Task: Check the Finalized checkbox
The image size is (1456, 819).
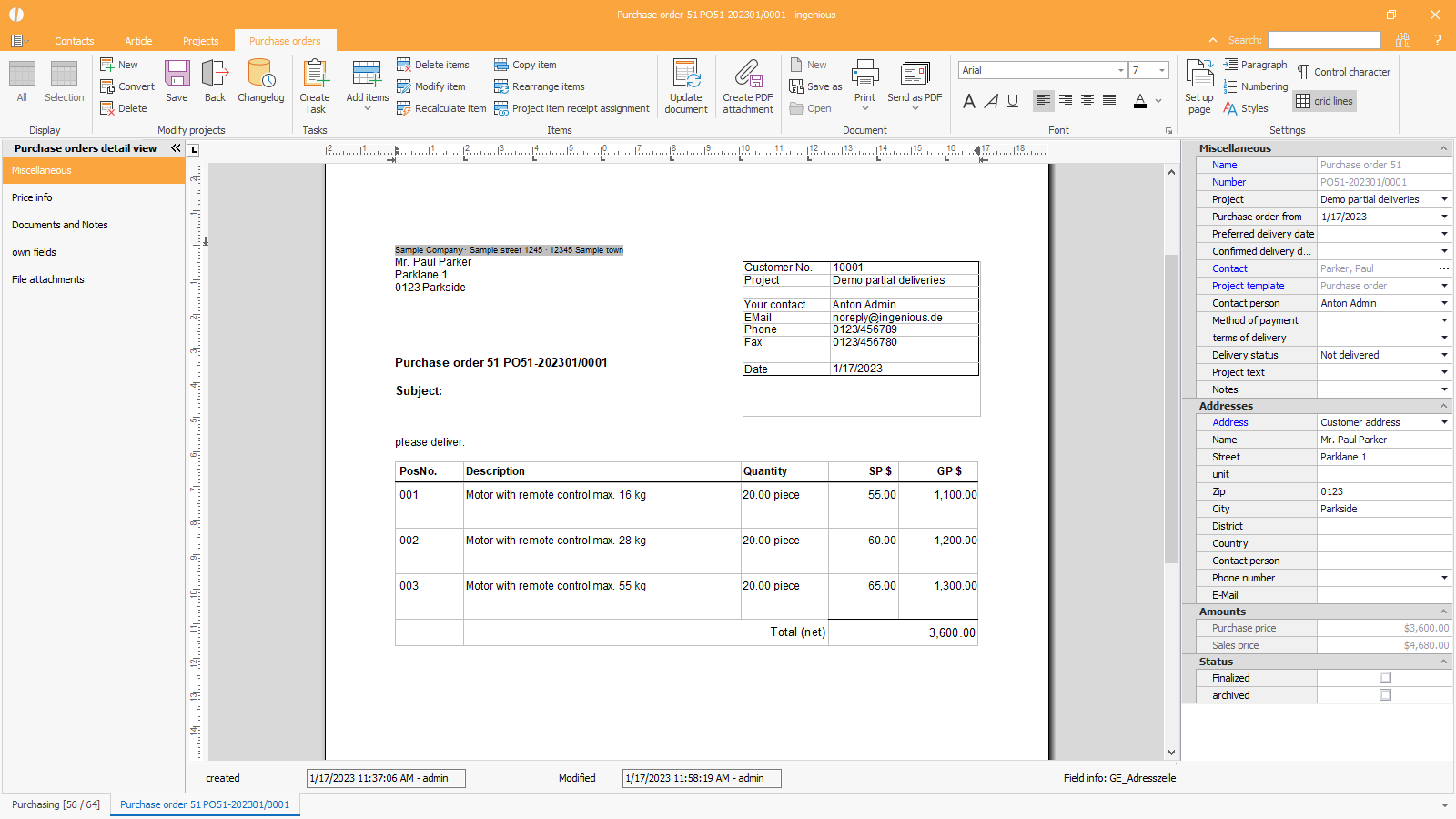Action: (x=1385, y=678)
